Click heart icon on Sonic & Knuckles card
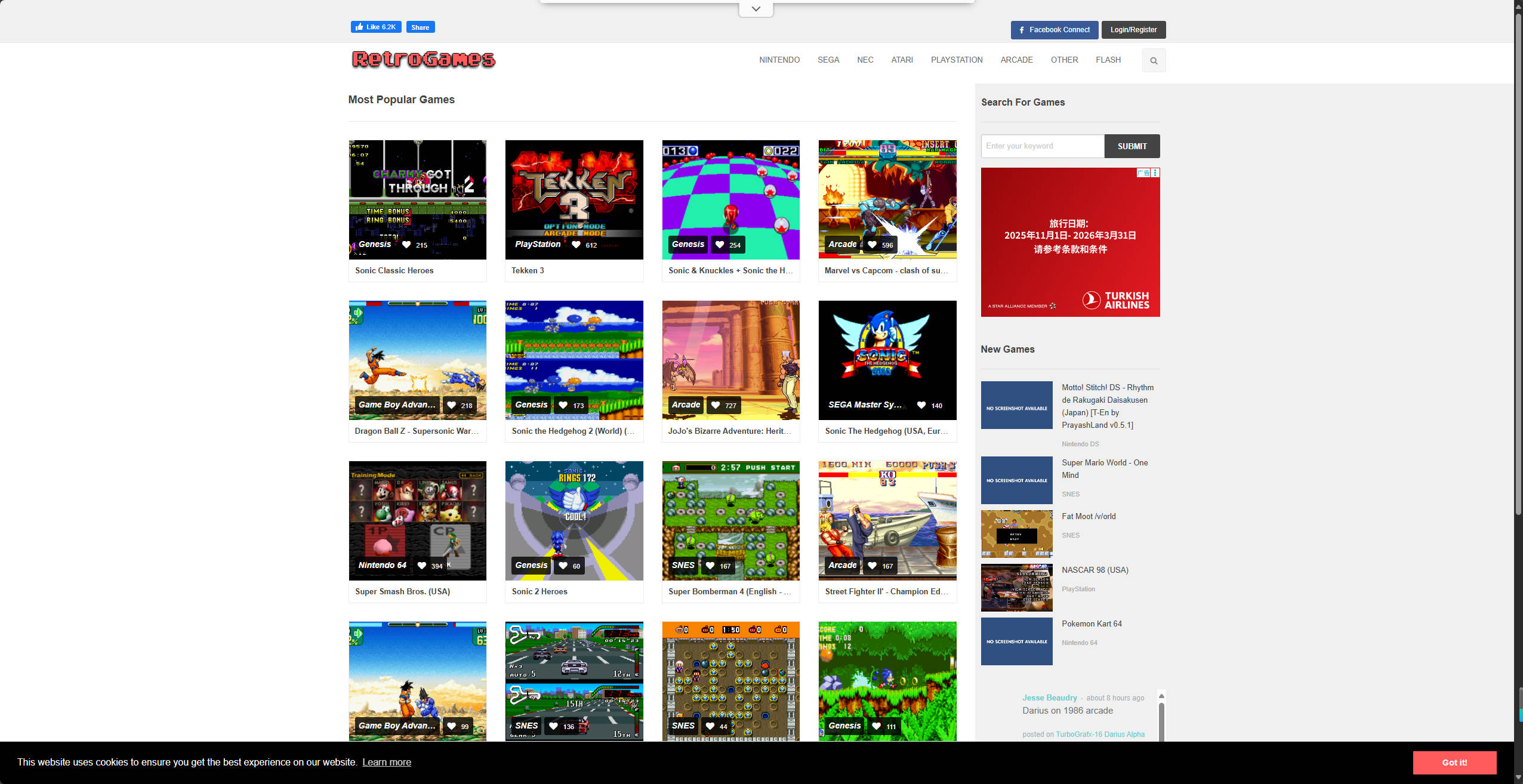The image size is (1523, 784). [x=720, y=245]
